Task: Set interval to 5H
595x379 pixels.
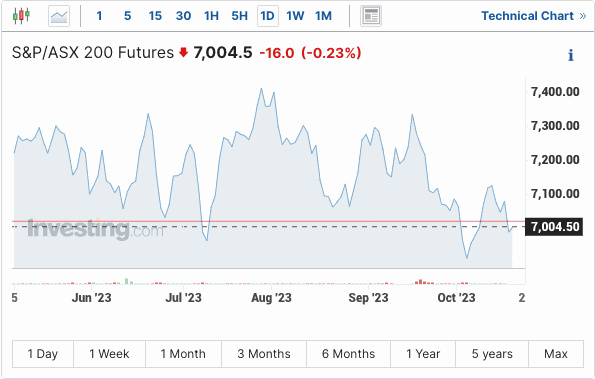Action: [x=239, y=16]
